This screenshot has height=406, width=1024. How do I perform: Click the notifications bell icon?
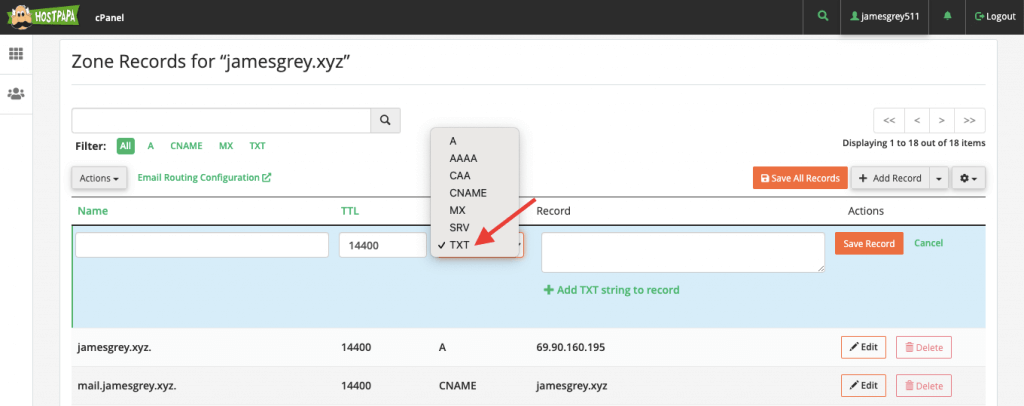[948, 17]
